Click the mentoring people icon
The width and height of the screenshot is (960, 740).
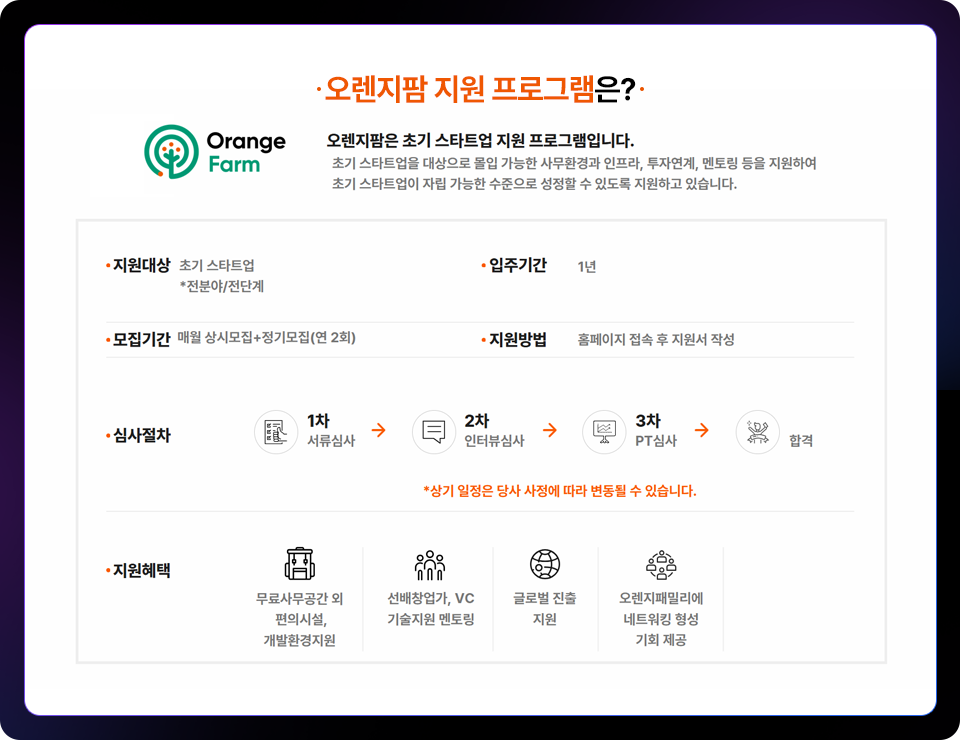[430, 561]
